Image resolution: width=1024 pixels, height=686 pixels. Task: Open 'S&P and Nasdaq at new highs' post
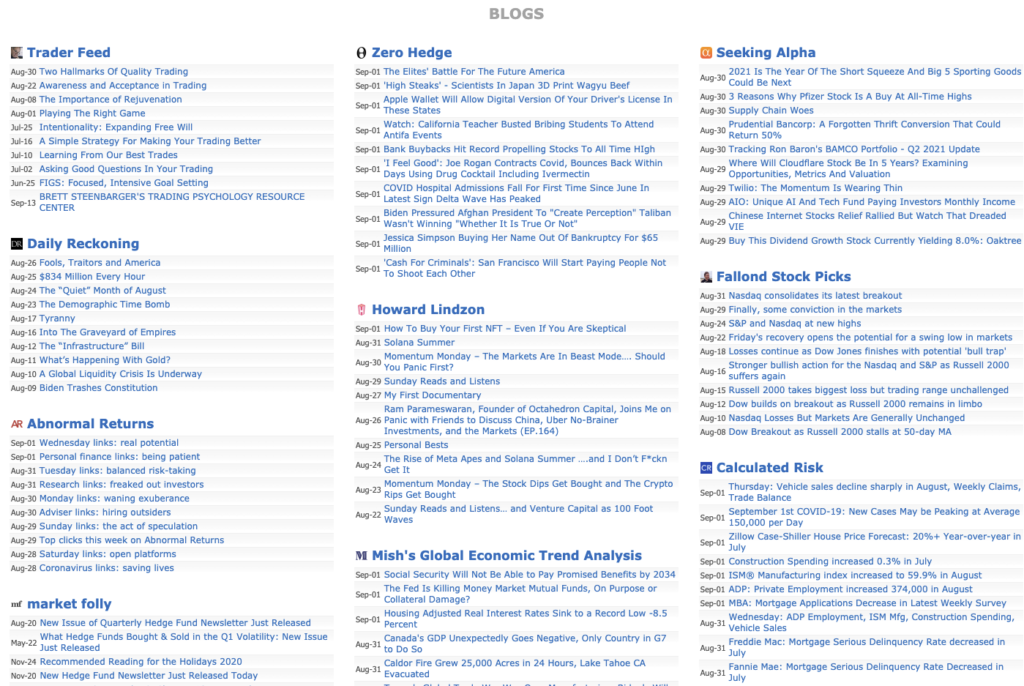tap(795, 323)
